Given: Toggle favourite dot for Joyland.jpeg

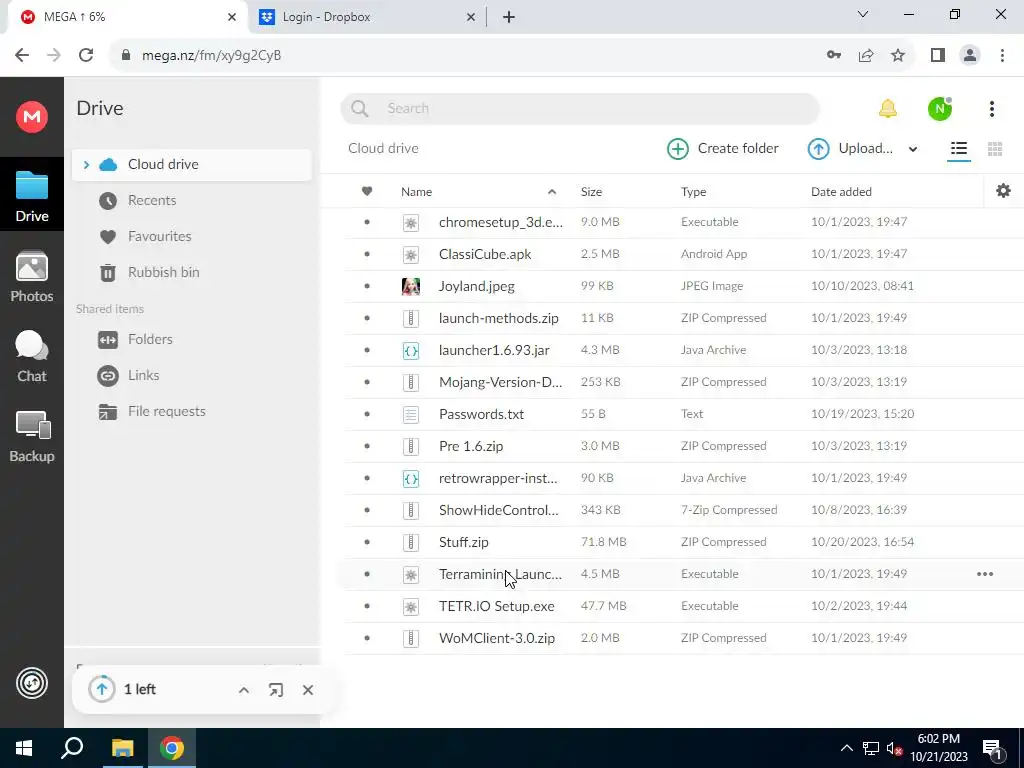Looking at the screenshot, I should (367, 286).
